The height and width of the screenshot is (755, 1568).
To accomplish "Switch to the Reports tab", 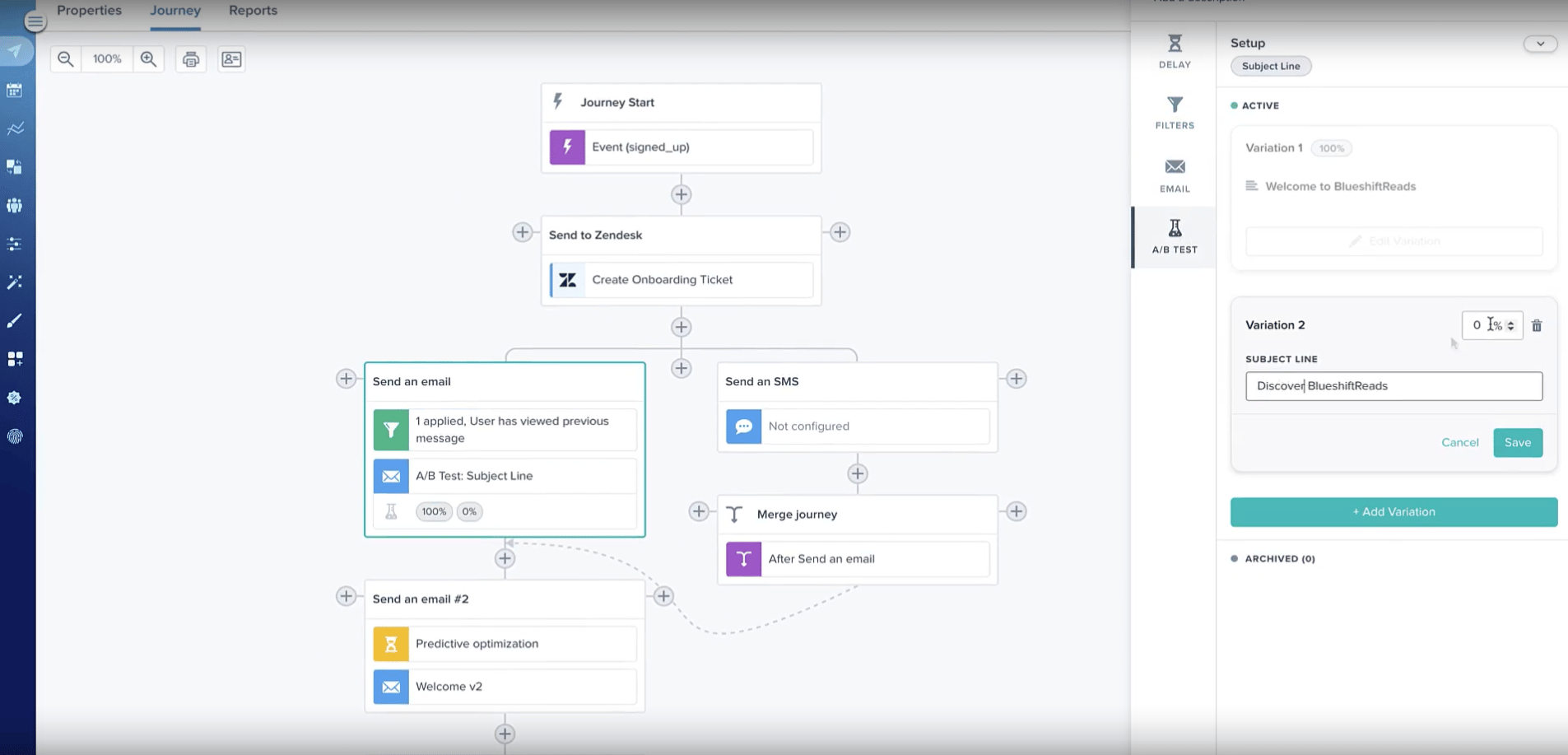I will coord(253,11).
